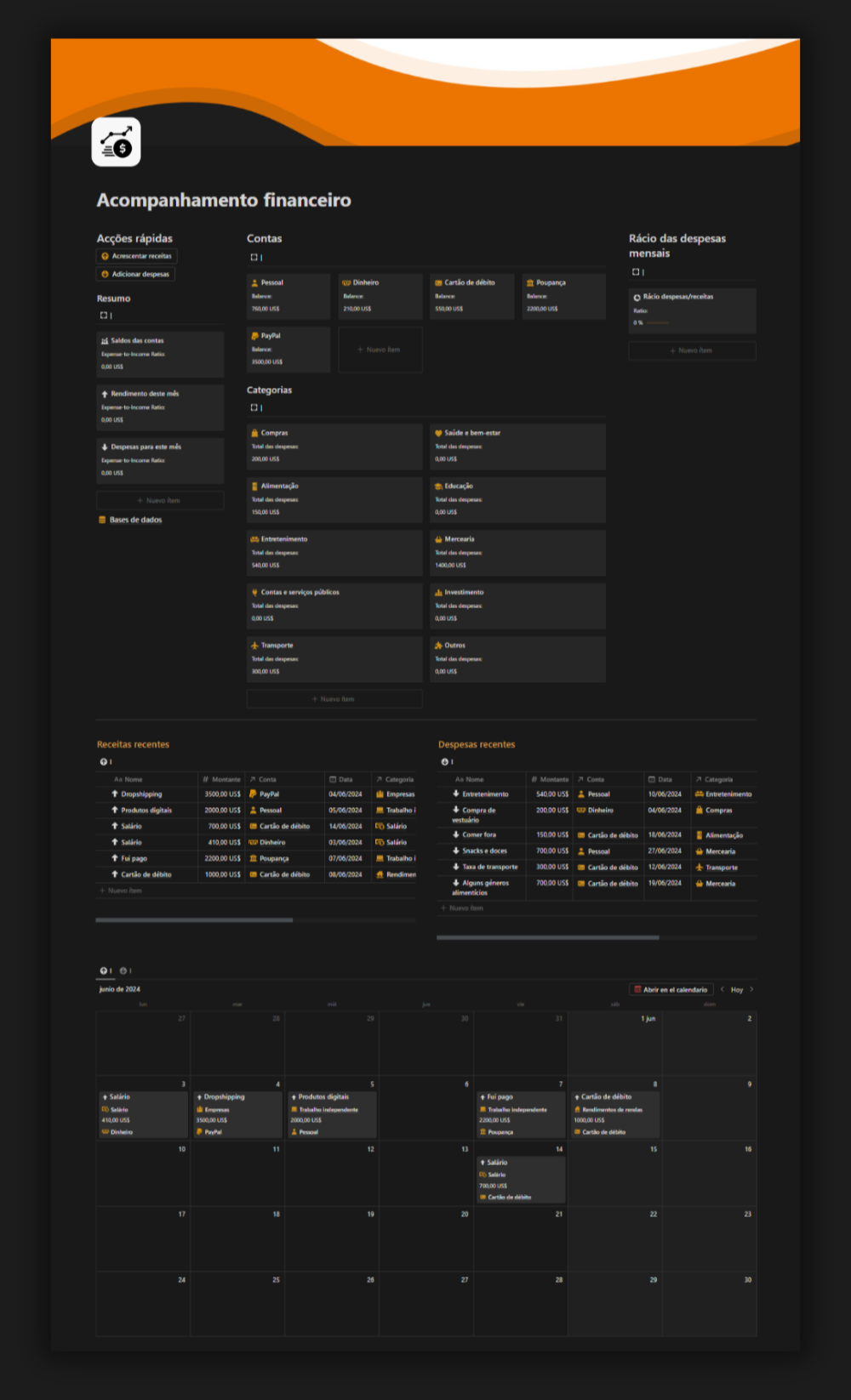Select the Categorias gallery view tab
Screen dimensions: 851x1400
coord(255,407)
